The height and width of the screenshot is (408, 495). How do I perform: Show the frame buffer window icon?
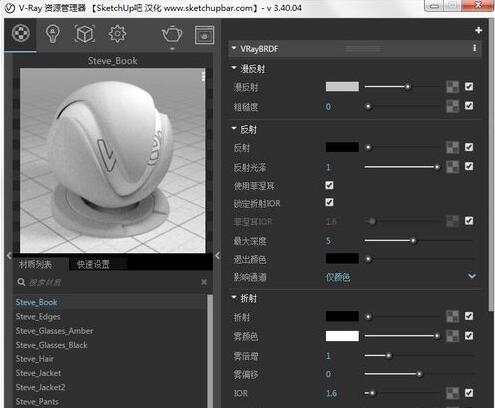coord(204,35)
